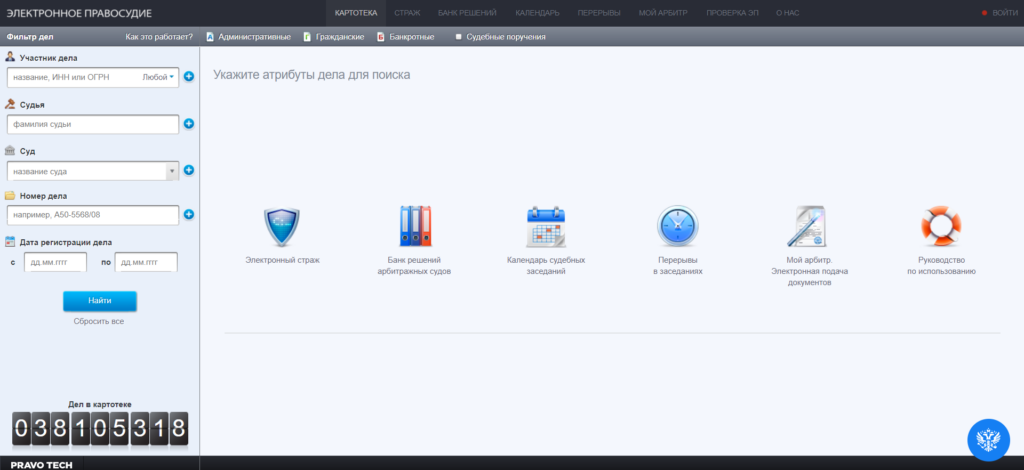
Task: Add another judge field with plus icon
Action: click(x=188, y=124)
